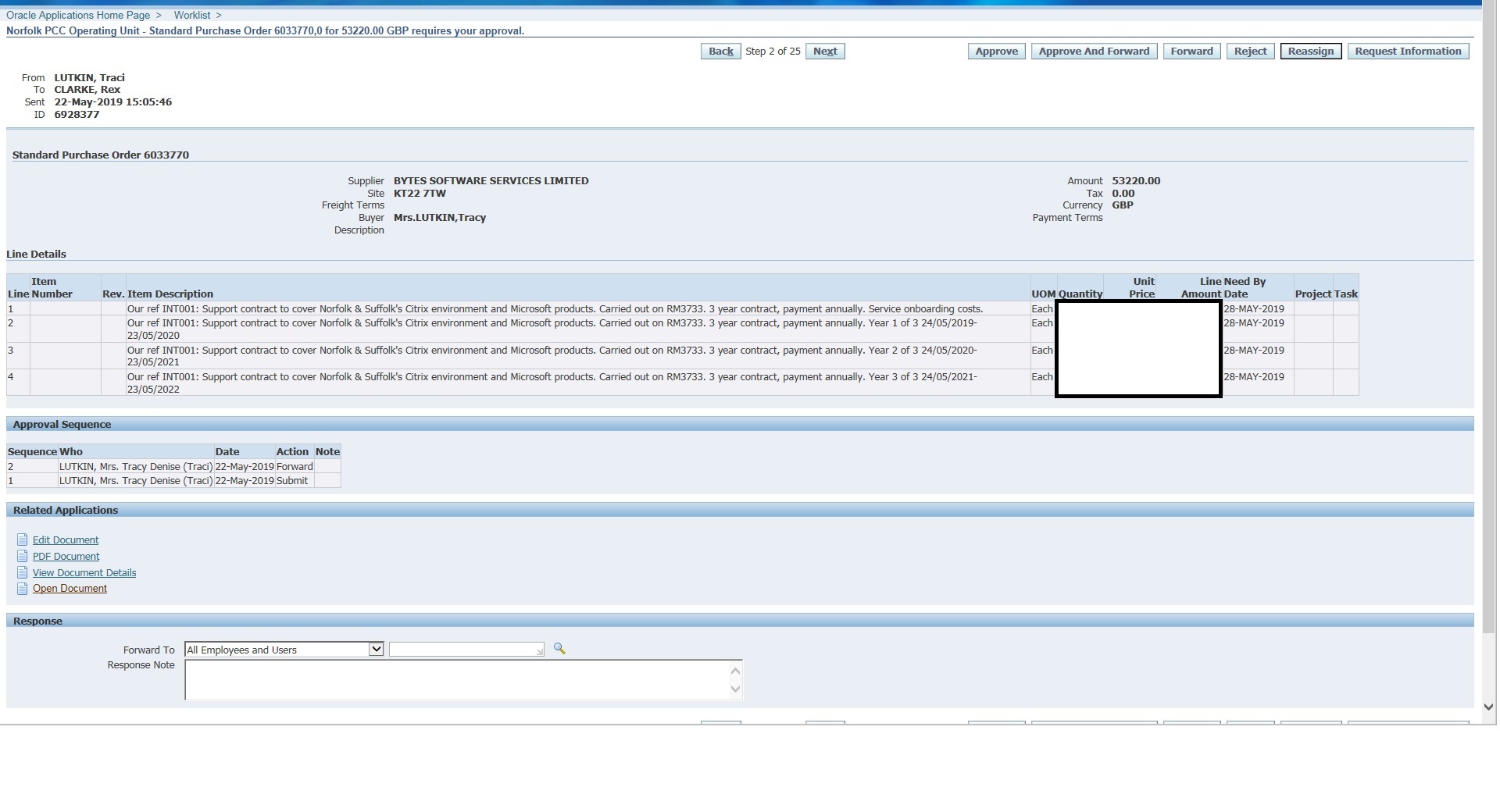
Task: Click the Open Document page icon
Action: 22,589
